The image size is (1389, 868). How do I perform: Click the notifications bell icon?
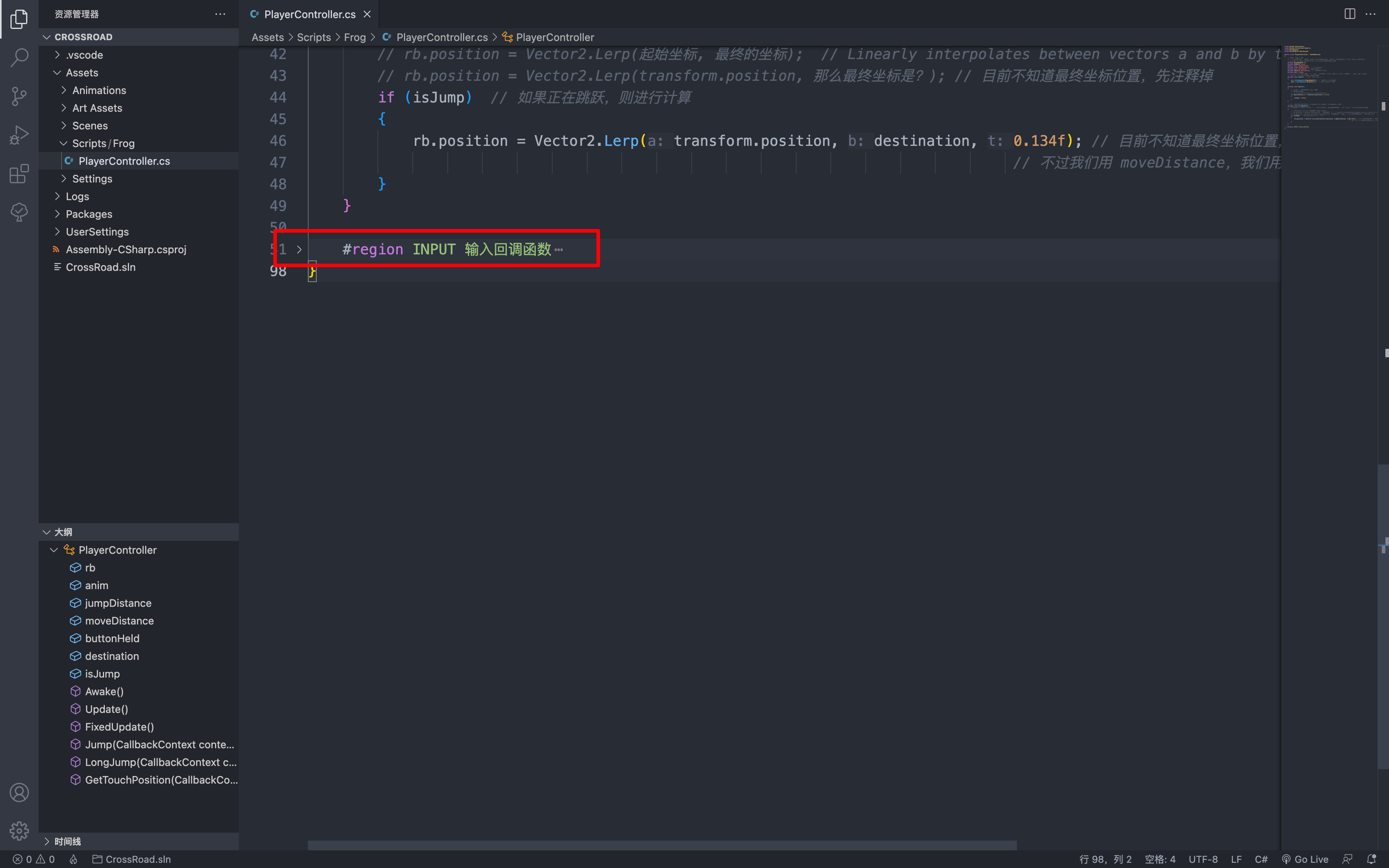[1372, 860]
